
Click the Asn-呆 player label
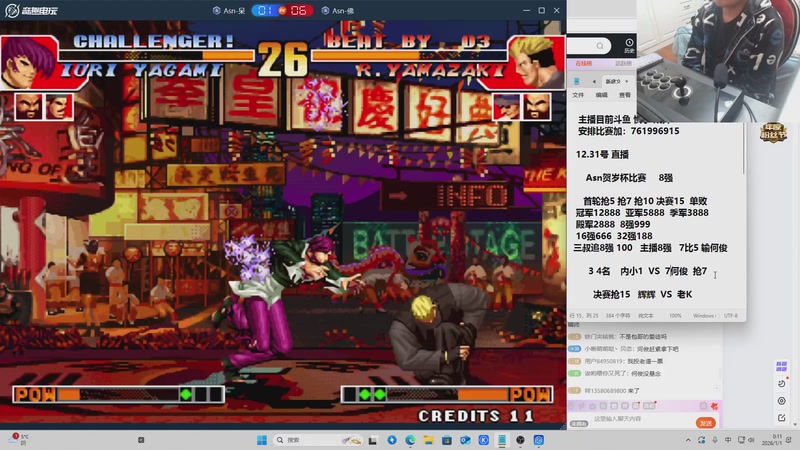229,10
